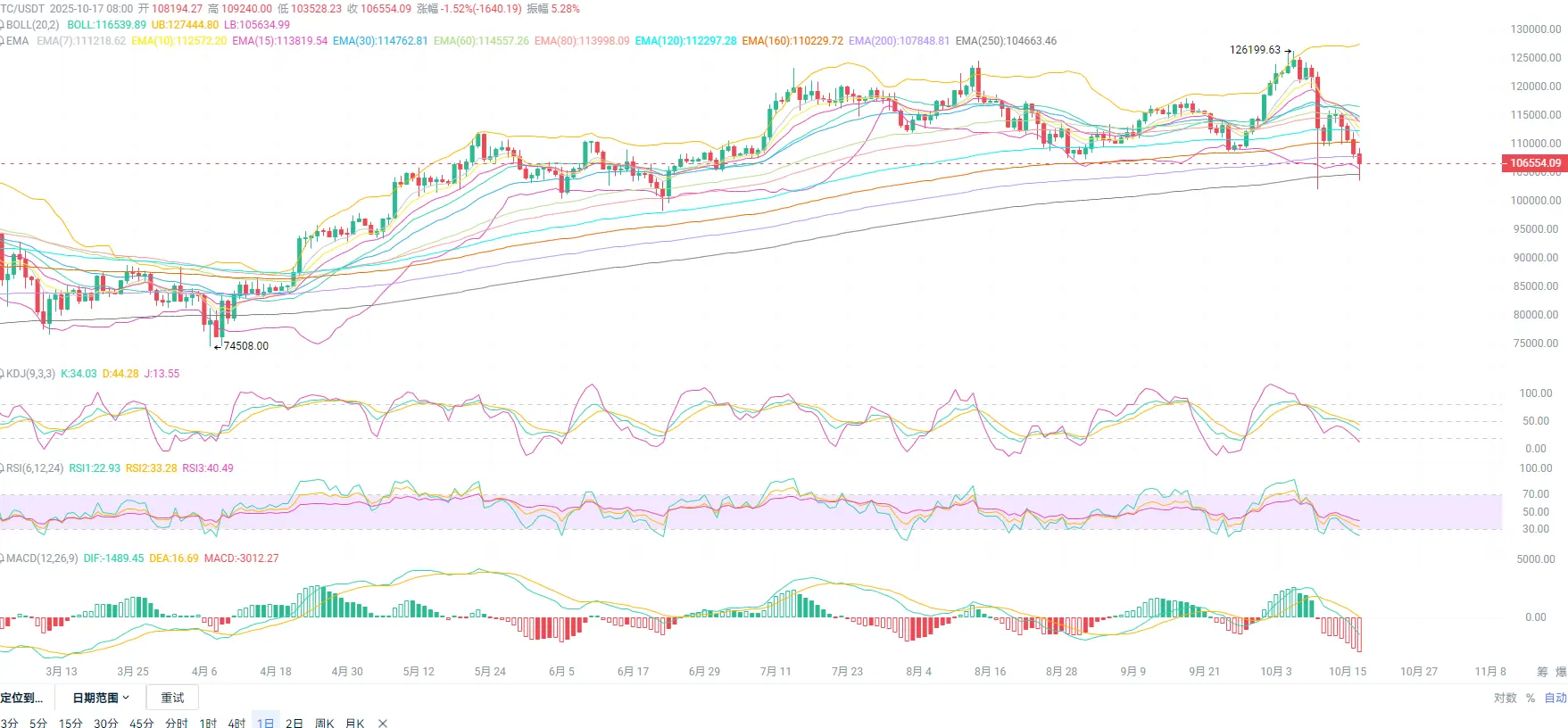Switch to the 4时 timeframe
The height and width of the screenshot is (728, 1568).
click(x=236, y=723)
